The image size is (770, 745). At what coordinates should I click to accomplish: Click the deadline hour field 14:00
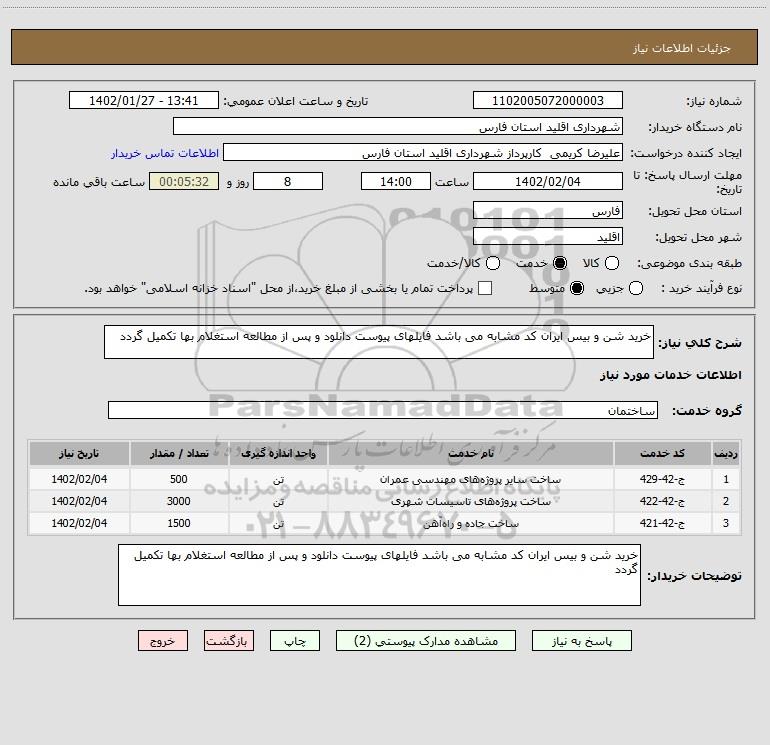pos(396,181)
